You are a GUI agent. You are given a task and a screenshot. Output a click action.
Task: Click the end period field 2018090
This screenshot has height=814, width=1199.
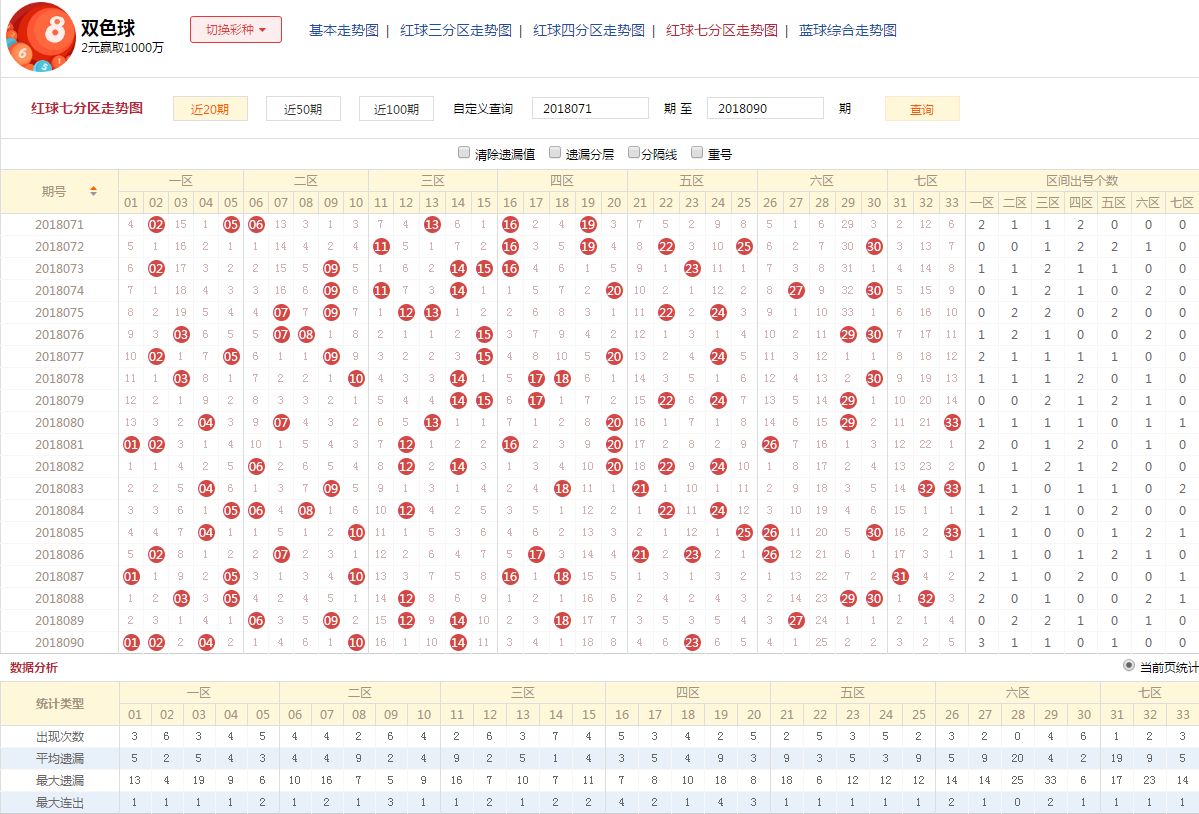[x=765, y=109]
